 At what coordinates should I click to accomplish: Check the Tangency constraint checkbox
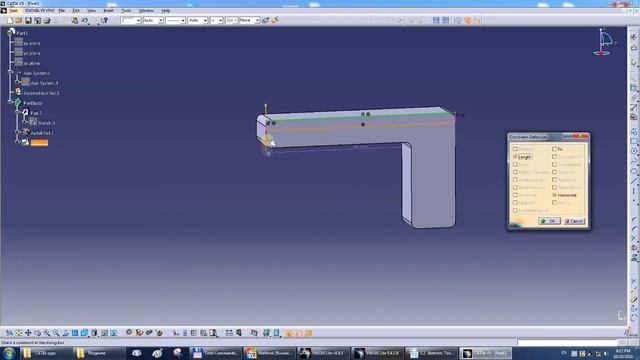pos(554,172)
